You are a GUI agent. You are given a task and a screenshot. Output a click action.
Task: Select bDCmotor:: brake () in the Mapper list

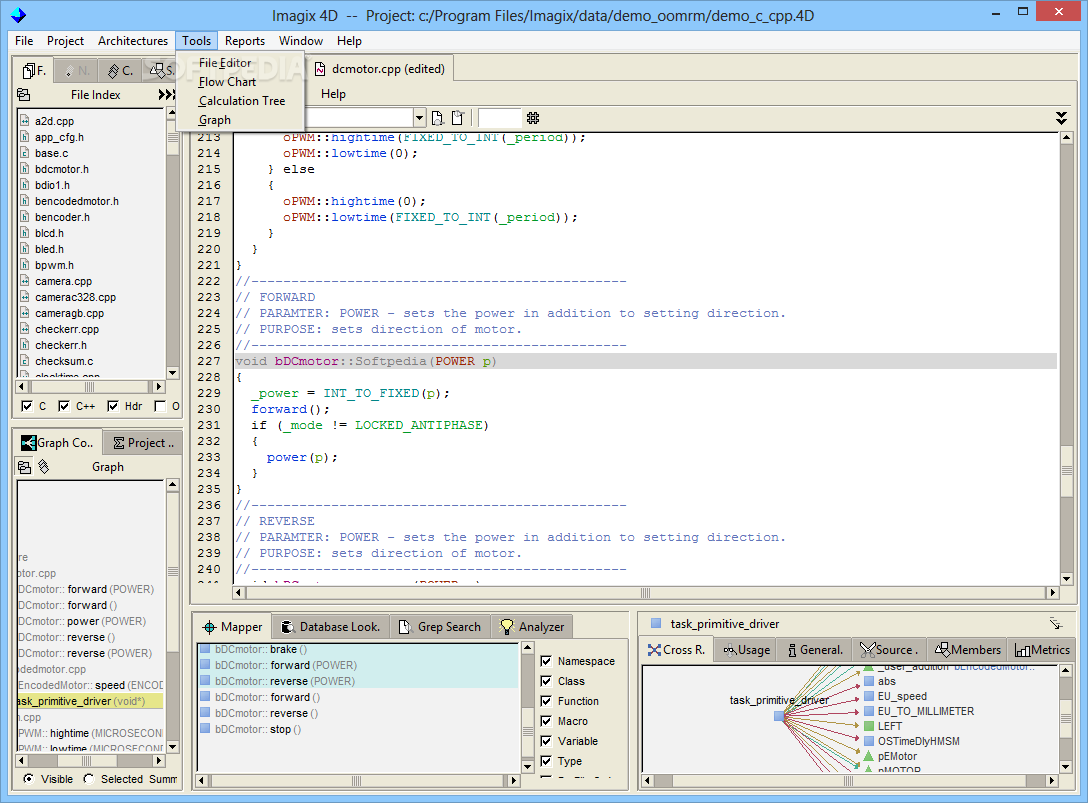coord(358,649)
